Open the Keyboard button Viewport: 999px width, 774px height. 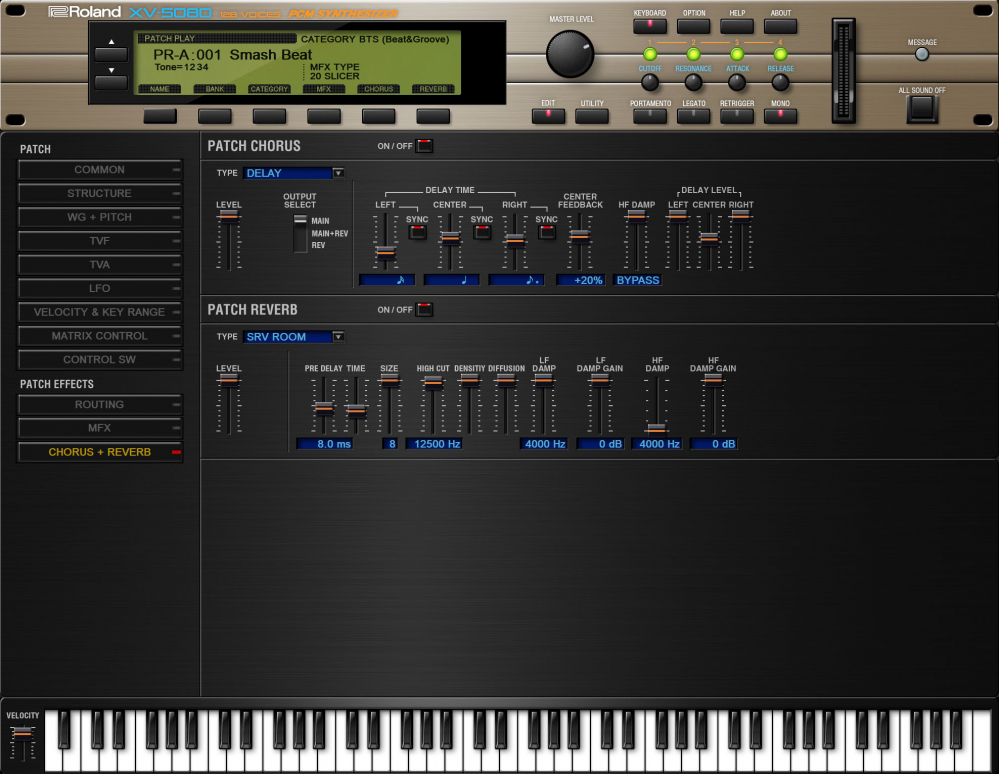(650, 26)
